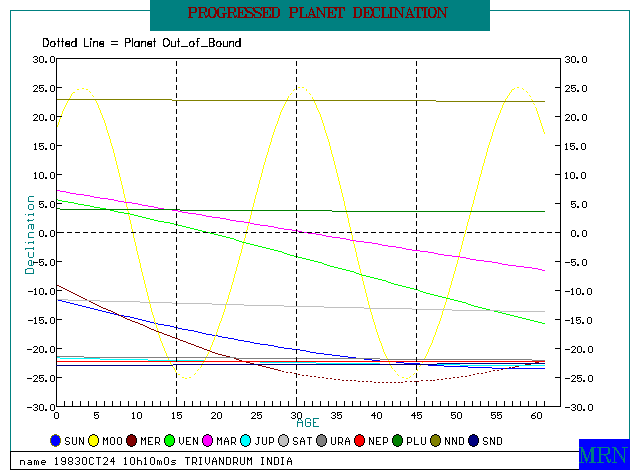Click age 30 tick on x-axis
The height and width of the screenshot is (476, 636).
point(297,414)
